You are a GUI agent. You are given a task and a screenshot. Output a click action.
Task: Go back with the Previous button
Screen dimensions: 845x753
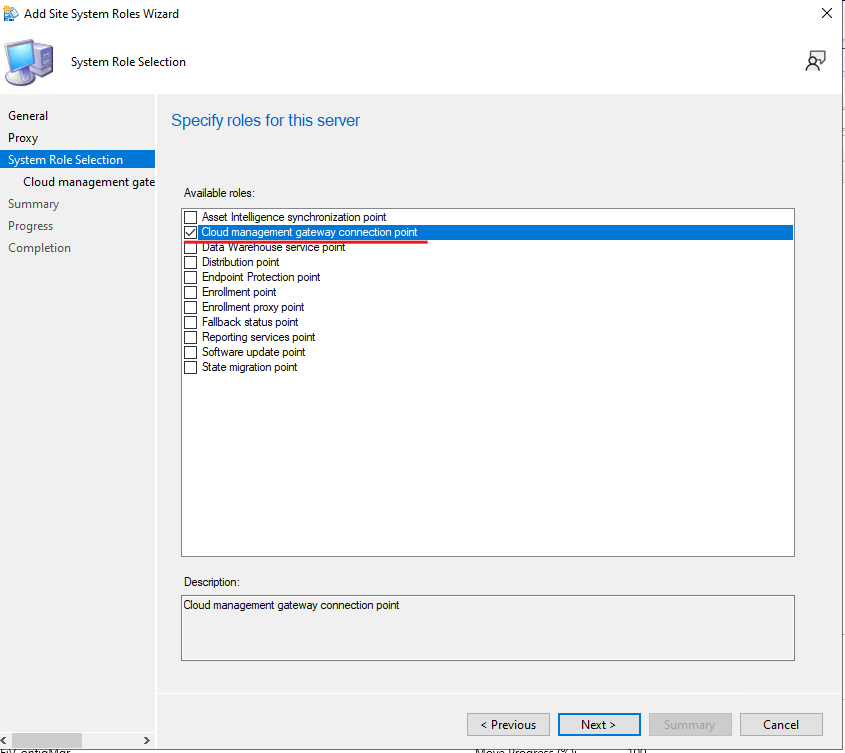coord(508,725)
